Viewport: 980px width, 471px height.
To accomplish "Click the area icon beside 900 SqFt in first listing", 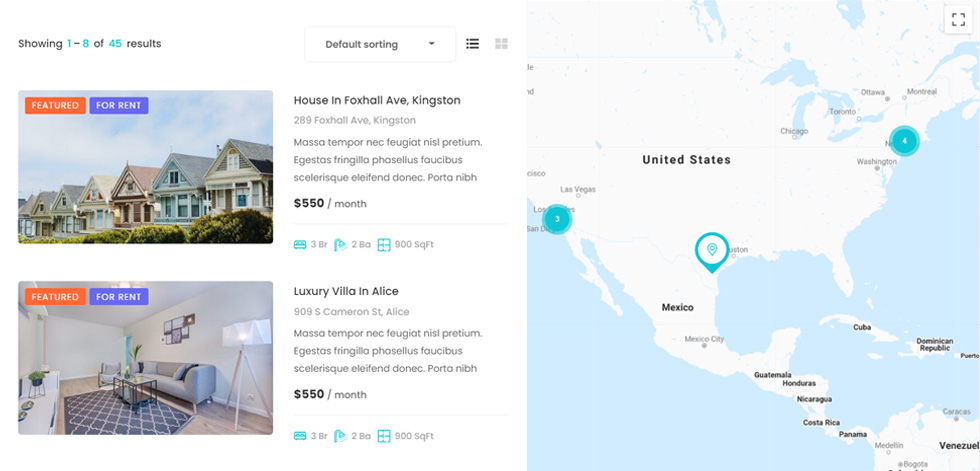I will tap(384, 245).
